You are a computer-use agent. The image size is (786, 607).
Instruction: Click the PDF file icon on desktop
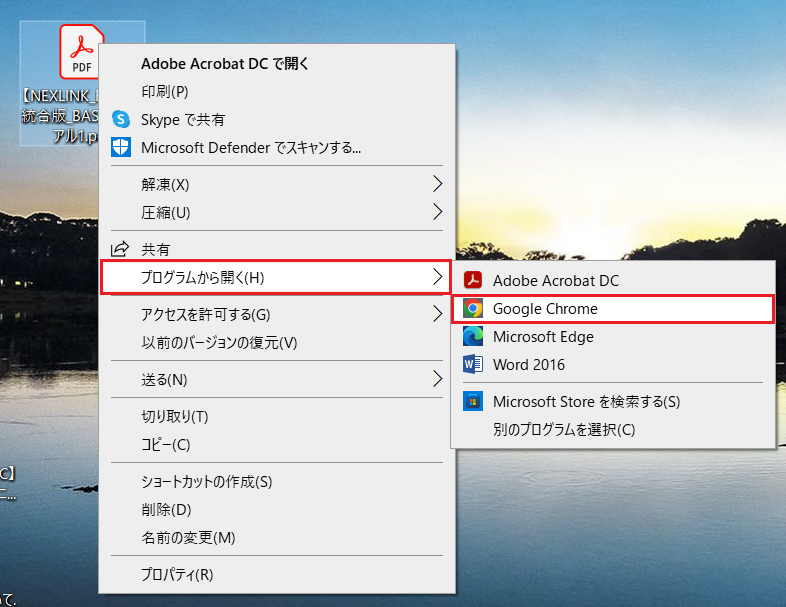(x=81, y=51)
